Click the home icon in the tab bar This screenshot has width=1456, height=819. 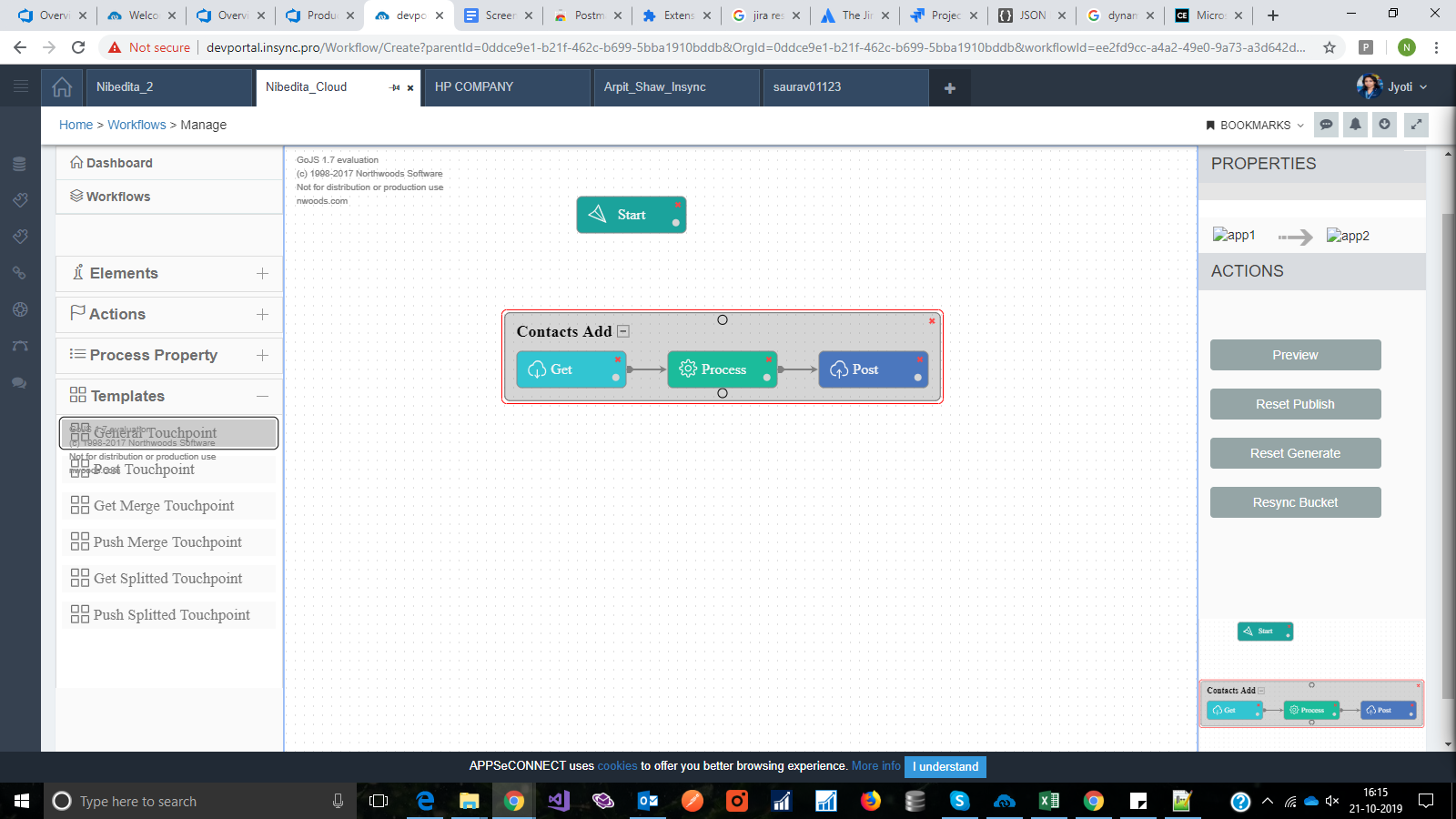(x=62, y=87)
